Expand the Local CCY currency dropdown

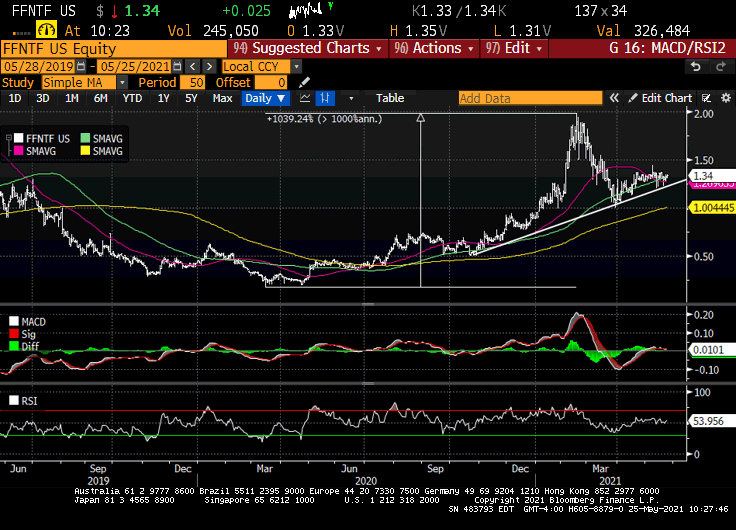pyautogui.click(x=297, y=67)
